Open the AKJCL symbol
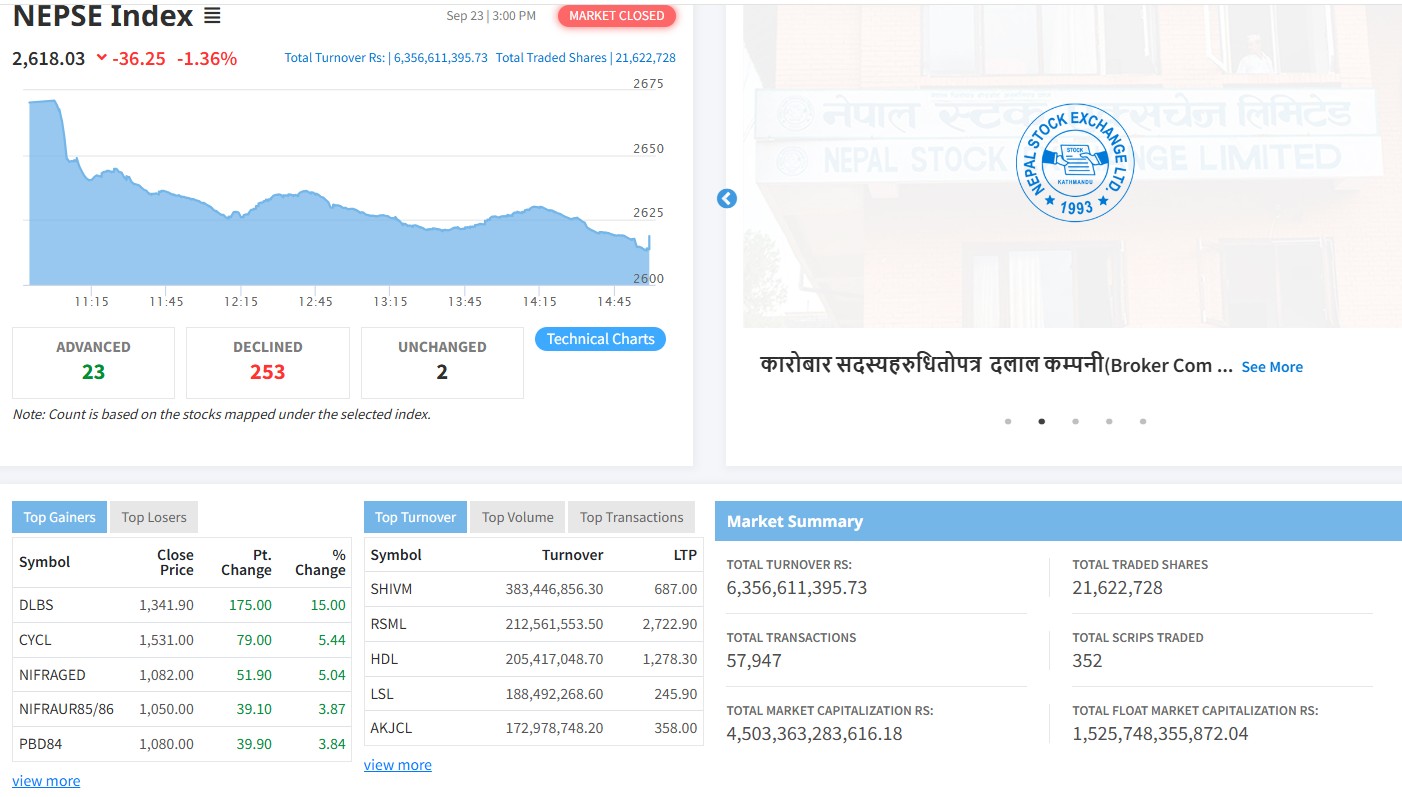This screenshot has height=797, width=1402. pos(389,728)
